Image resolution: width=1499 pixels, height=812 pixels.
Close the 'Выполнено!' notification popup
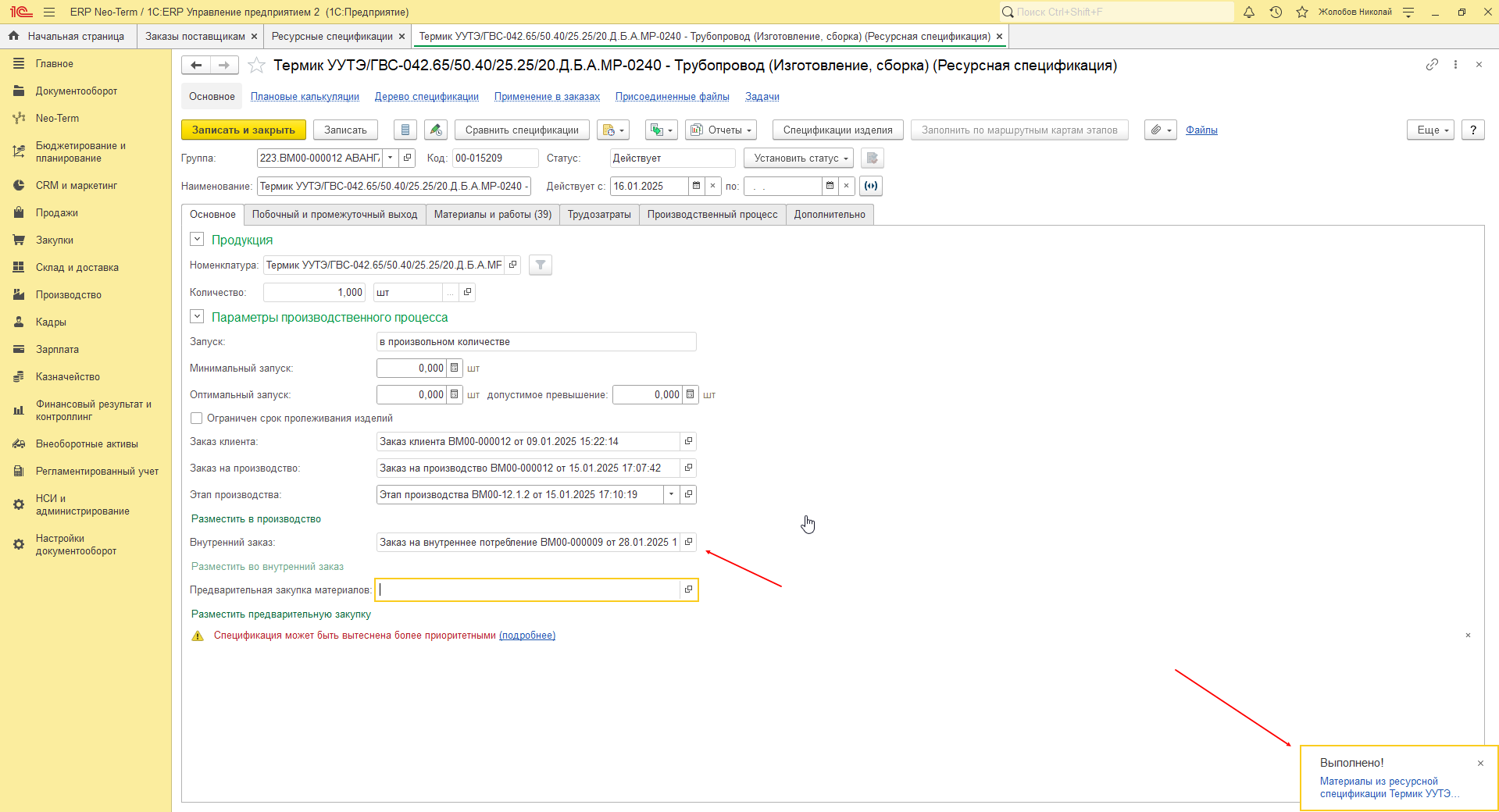1480,764
